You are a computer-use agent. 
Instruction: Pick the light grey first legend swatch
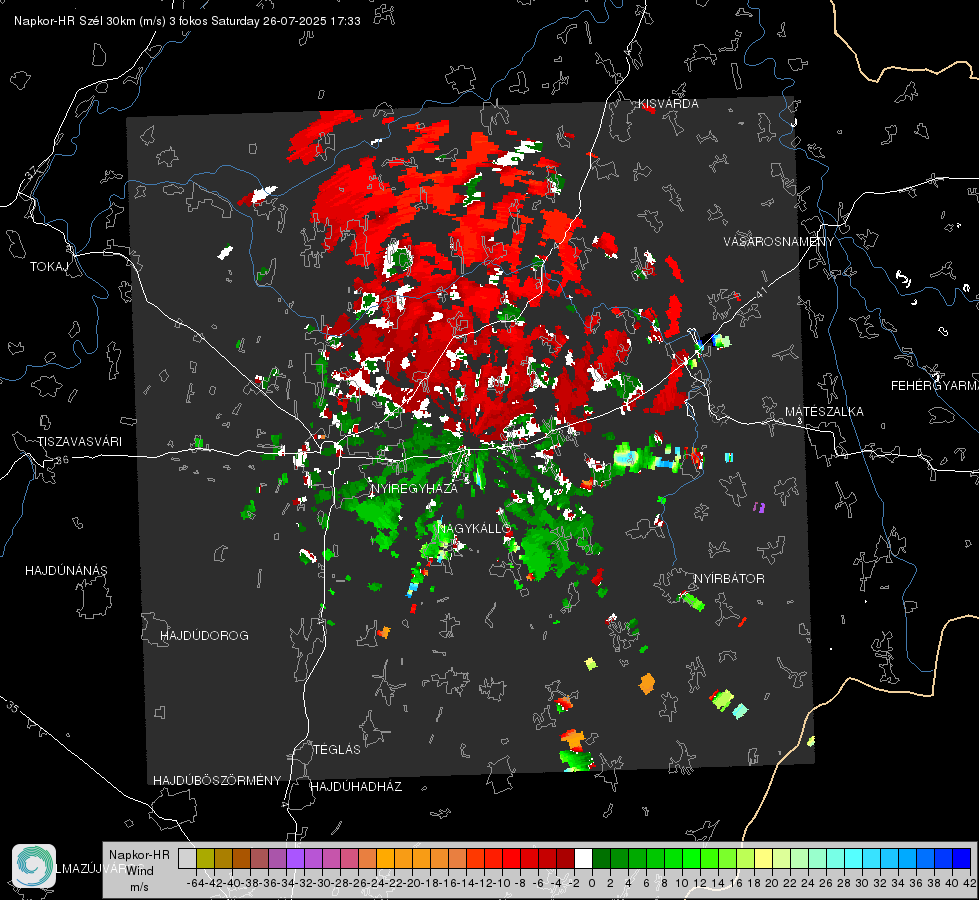click(x=187, y=859)
